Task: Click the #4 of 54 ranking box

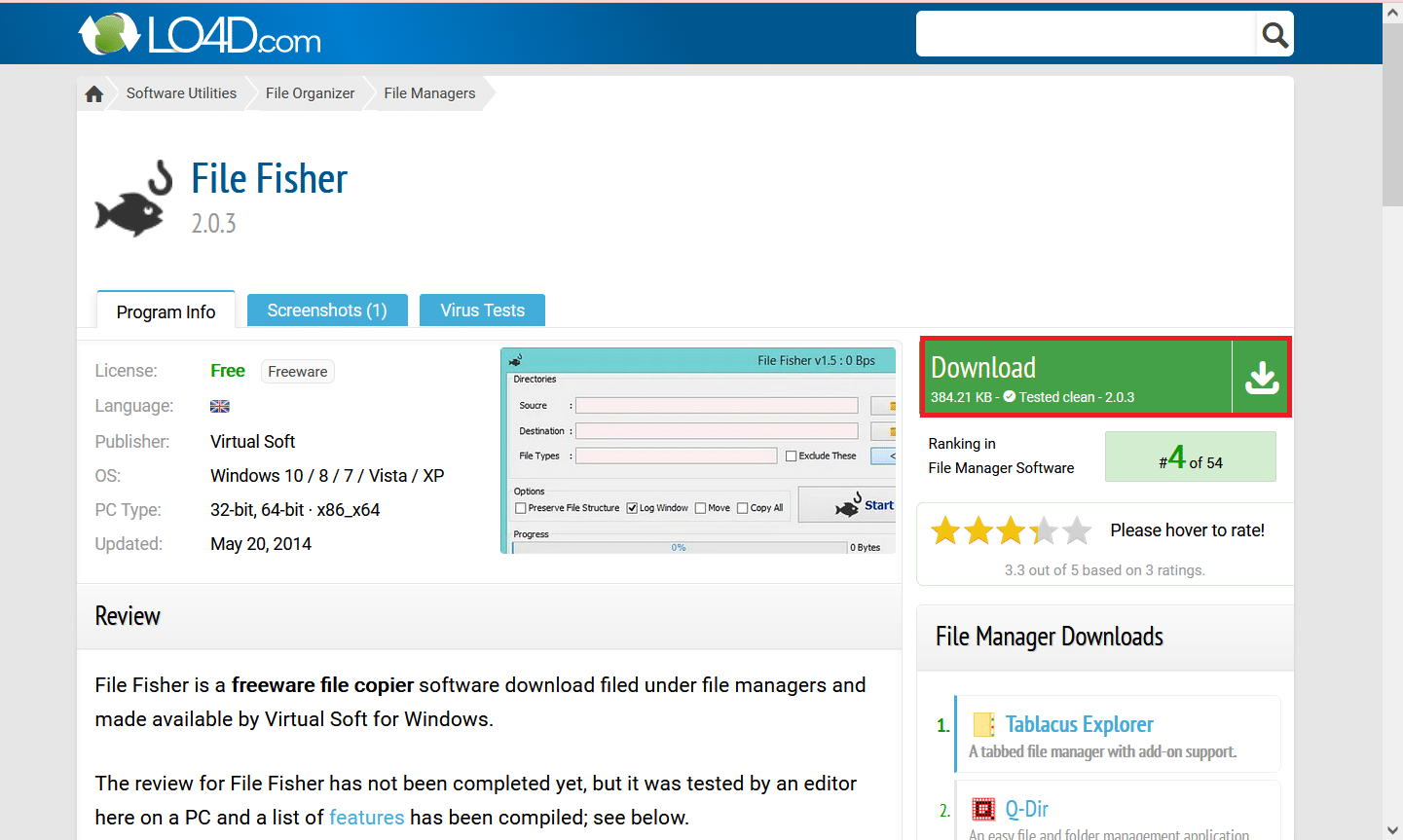Action: coord(1191,457)
